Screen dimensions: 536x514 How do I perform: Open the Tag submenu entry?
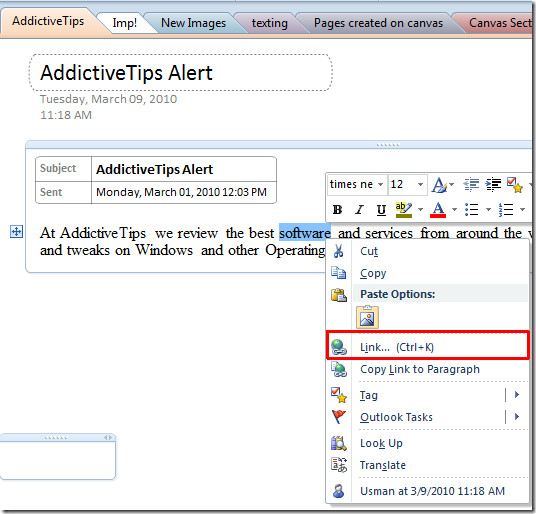pos(427,395)
